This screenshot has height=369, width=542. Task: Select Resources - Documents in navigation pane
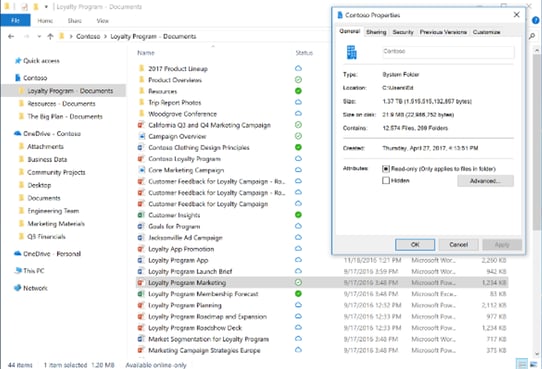(61, 104)
